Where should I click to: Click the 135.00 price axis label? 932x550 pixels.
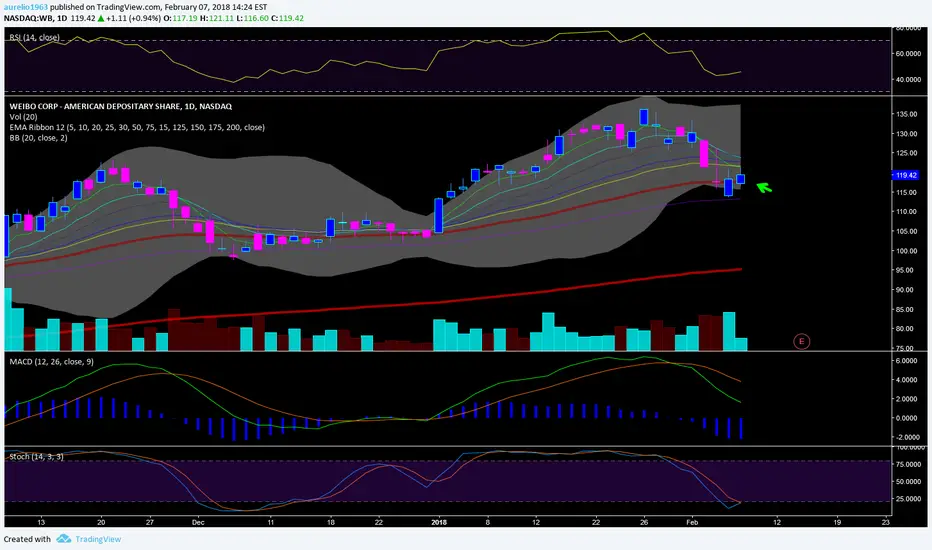(x=906, y=114)
